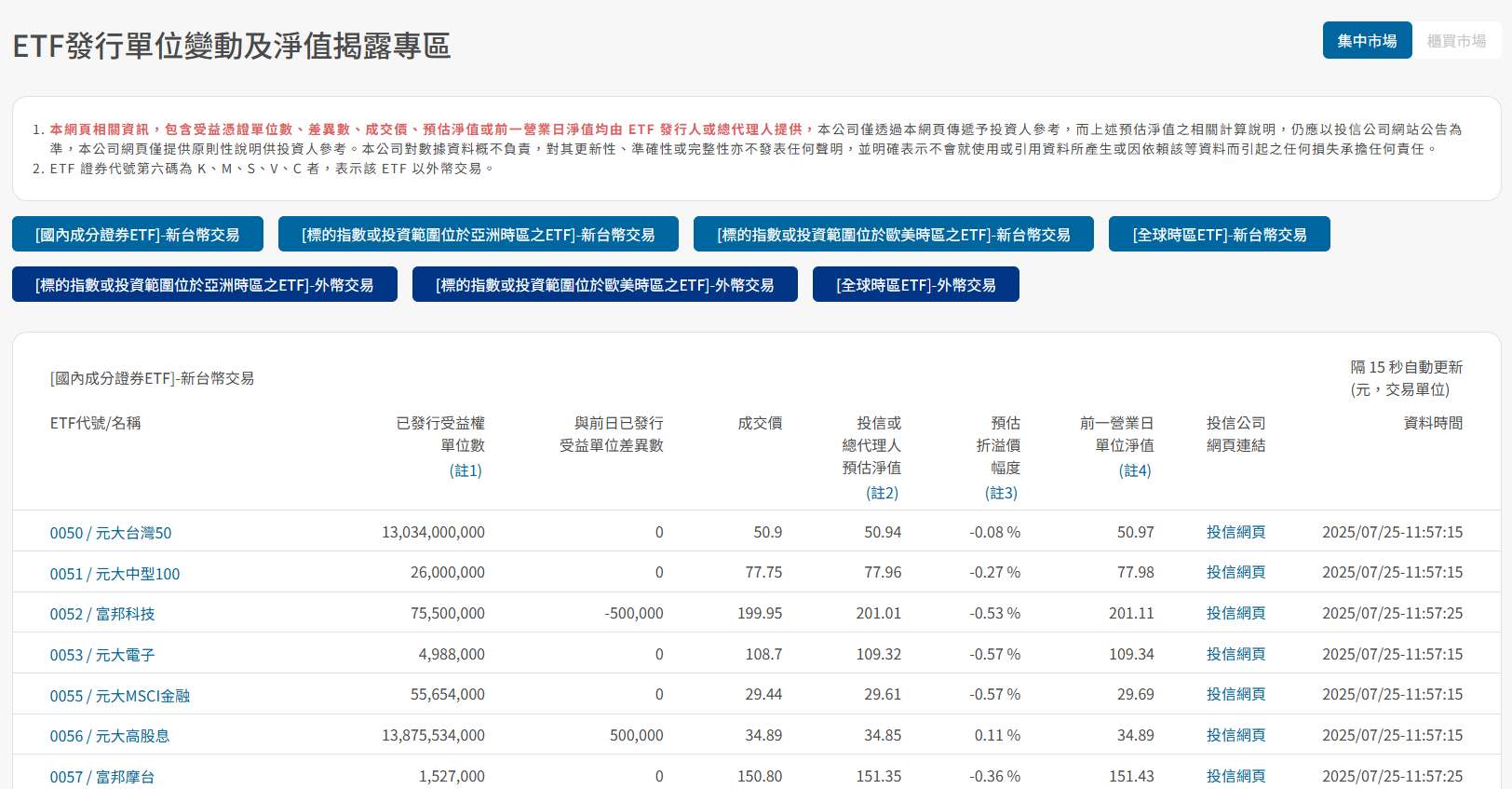
Task: Open 投信網頁 link for 0056 row
Action: pos(1235,735)
